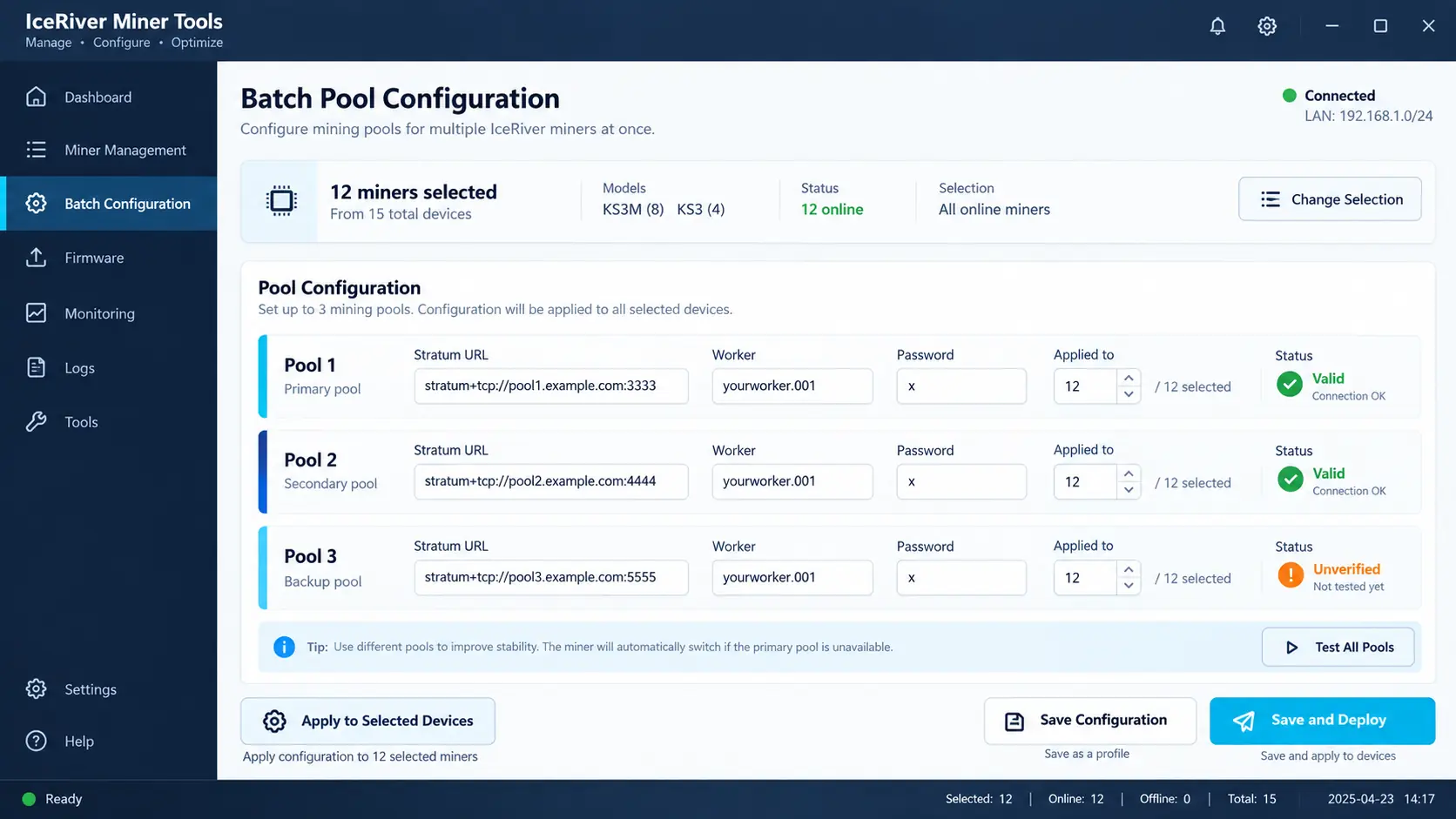1456x819 pixels.
Task: Open the Firmware page
Action: [x=109, y=258]
